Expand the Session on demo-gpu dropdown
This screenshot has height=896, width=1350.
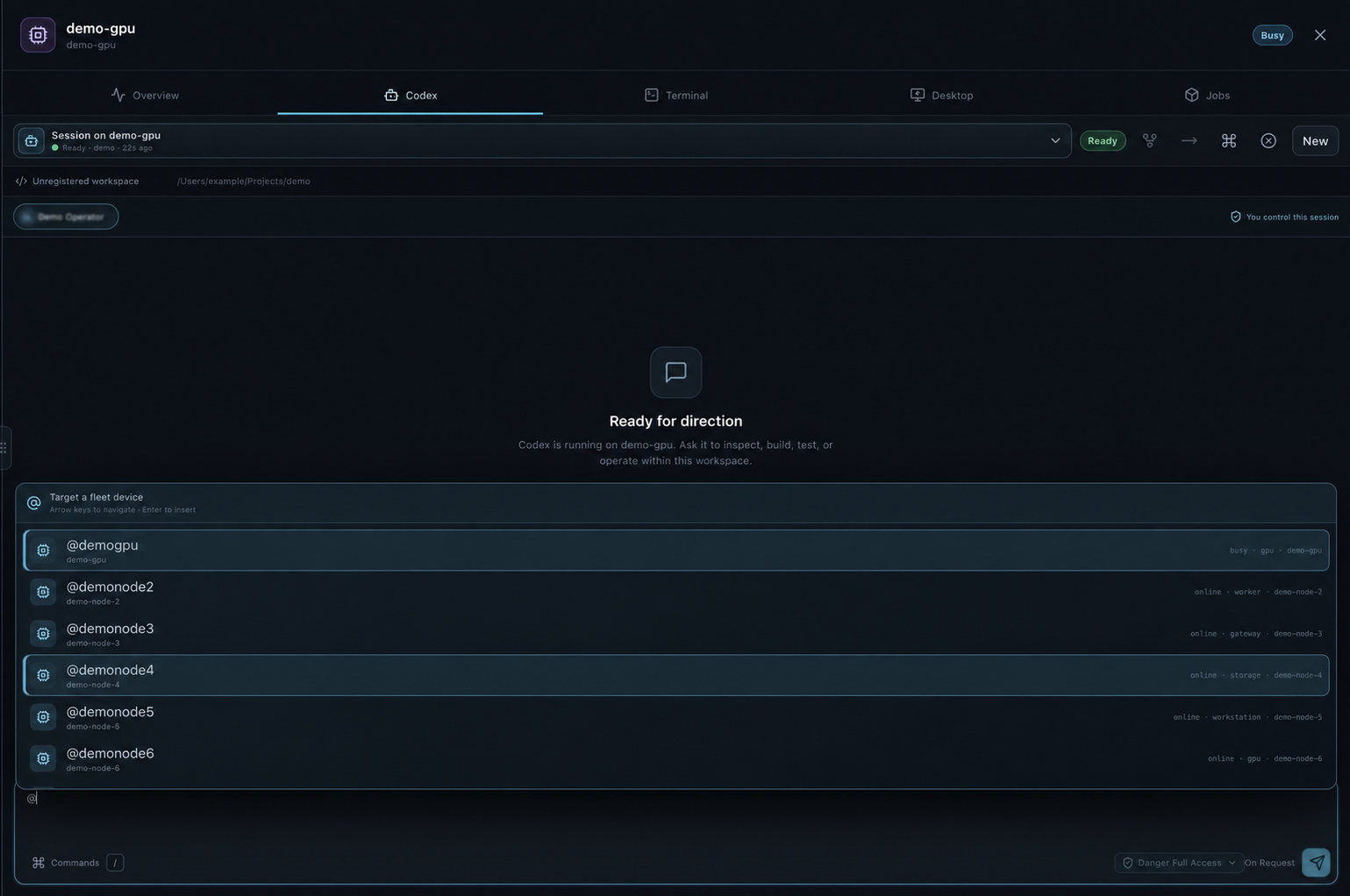(542, 140)
